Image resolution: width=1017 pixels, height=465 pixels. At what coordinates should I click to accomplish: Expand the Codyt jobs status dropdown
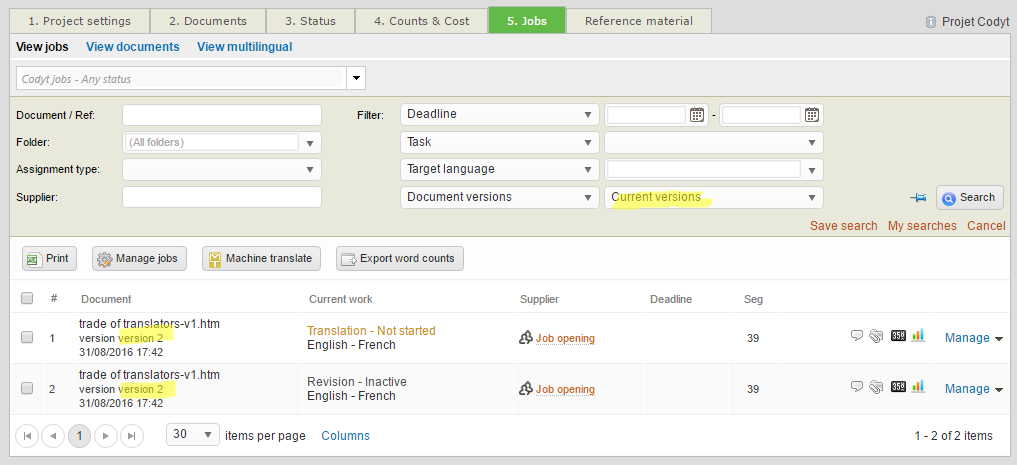(356, 78)
